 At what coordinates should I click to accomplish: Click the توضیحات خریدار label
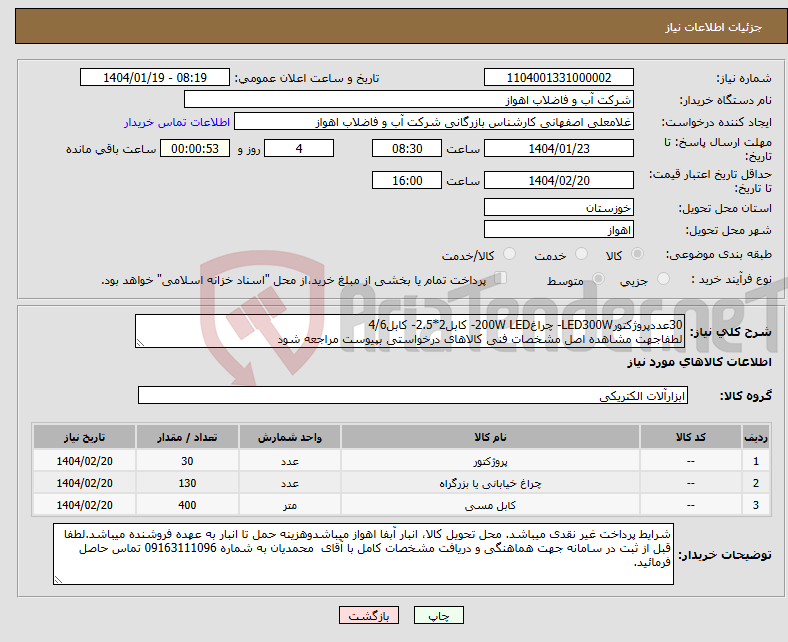pos(725,555)
